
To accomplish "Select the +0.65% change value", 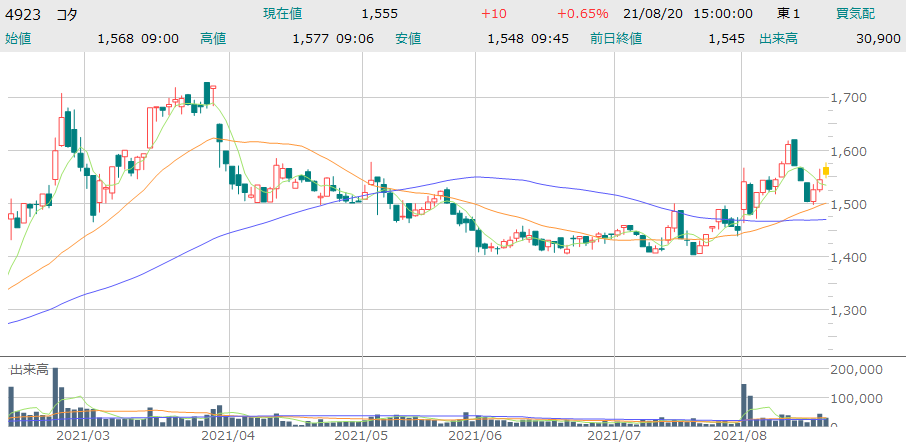I will (x=582, y=15).
